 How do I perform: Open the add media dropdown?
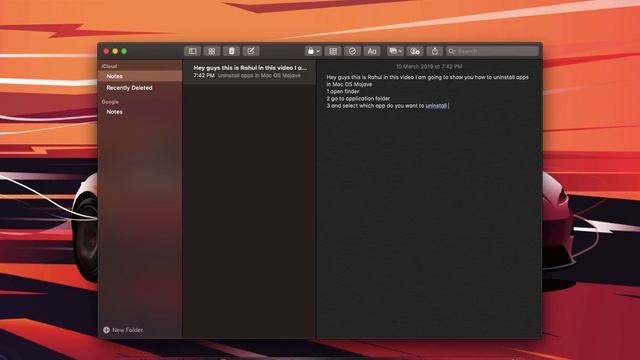point(395,51)
